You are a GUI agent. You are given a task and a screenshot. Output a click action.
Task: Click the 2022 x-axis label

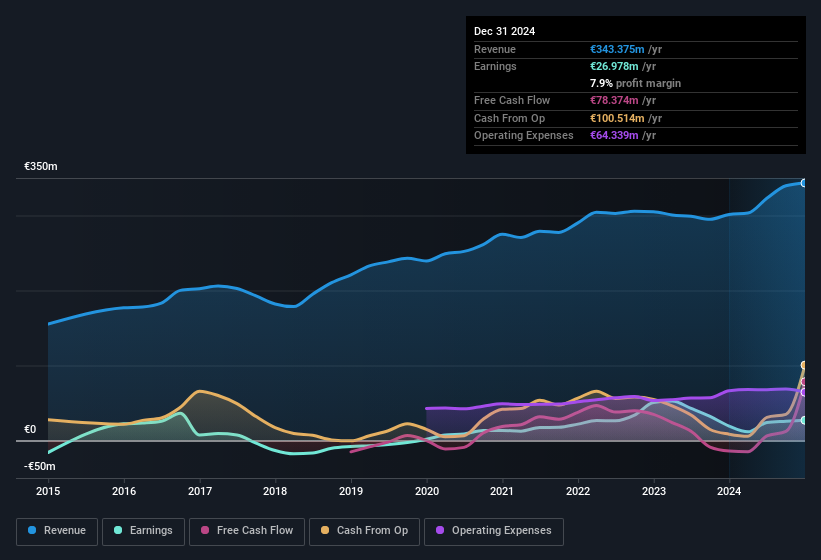tap(578, 491)
